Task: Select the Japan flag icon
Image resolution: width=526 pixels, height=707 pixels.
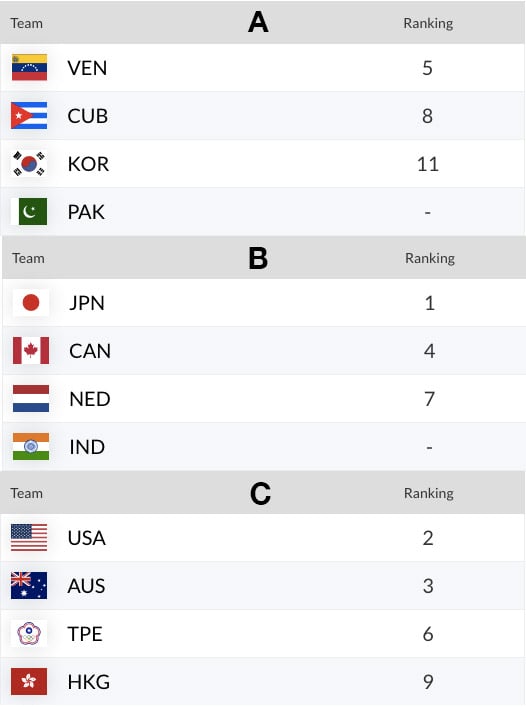Action: pos(31,303)
